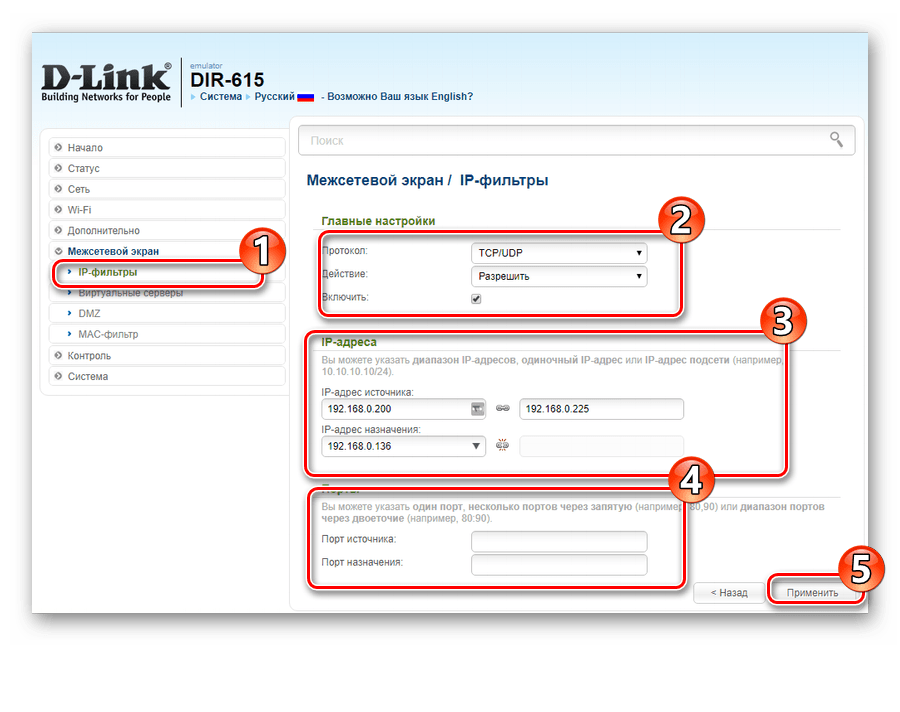
Task: Click the DIR-615 model title
Action: pos(227,79)
